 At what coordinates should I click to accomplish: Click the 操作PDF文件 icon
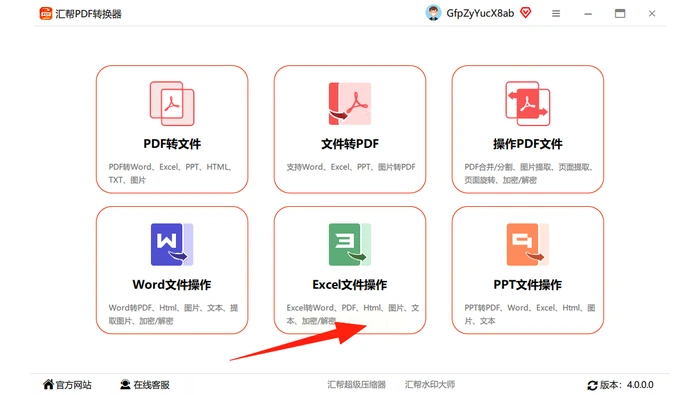(x=528, y=104)
